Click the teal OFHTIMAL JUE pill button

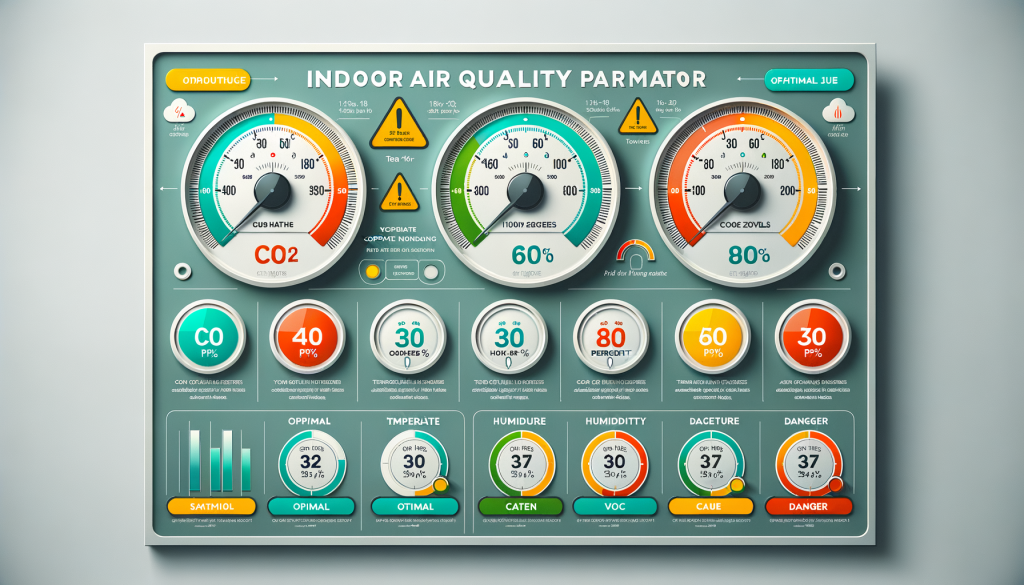click(x=809, y=80)
